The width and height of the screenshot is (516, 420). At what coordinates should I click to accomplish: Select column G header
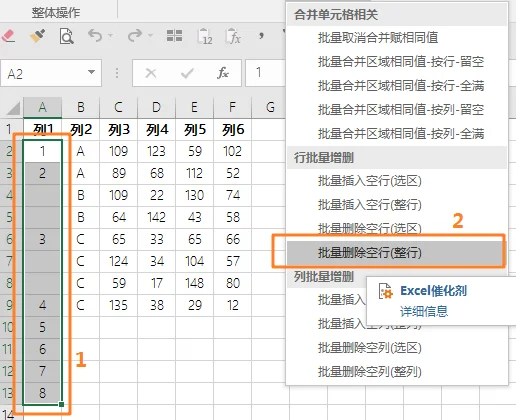point(270,107)
